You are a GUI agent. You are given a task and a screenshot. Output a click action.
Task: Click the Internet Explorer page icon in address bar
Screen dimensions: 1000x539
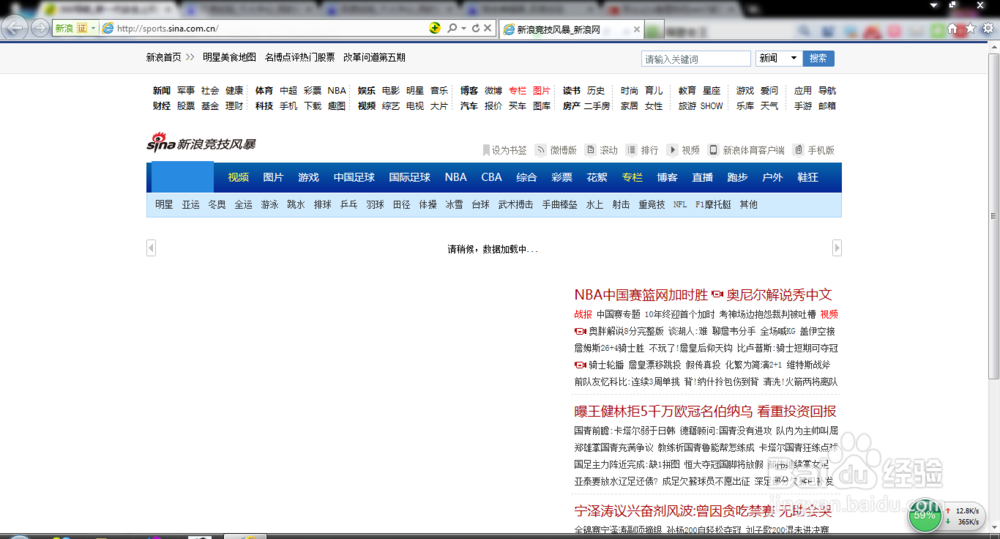[108, 29]
